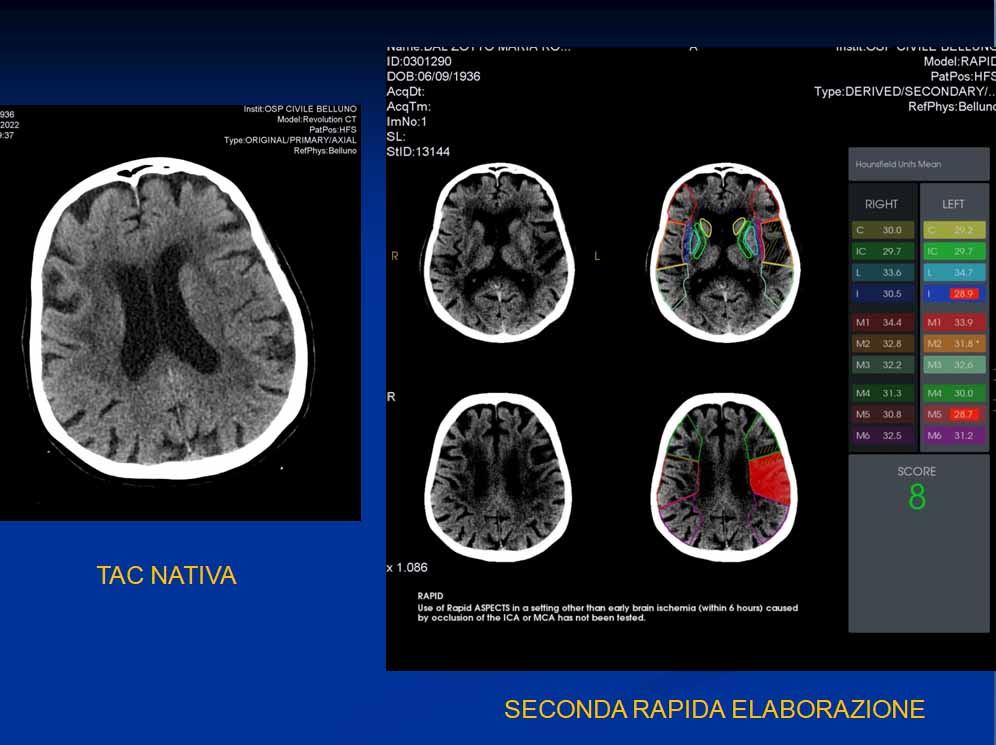
Task: Click the red highlighted region on lower overlay slice
Action: click(x=768, y=481)
